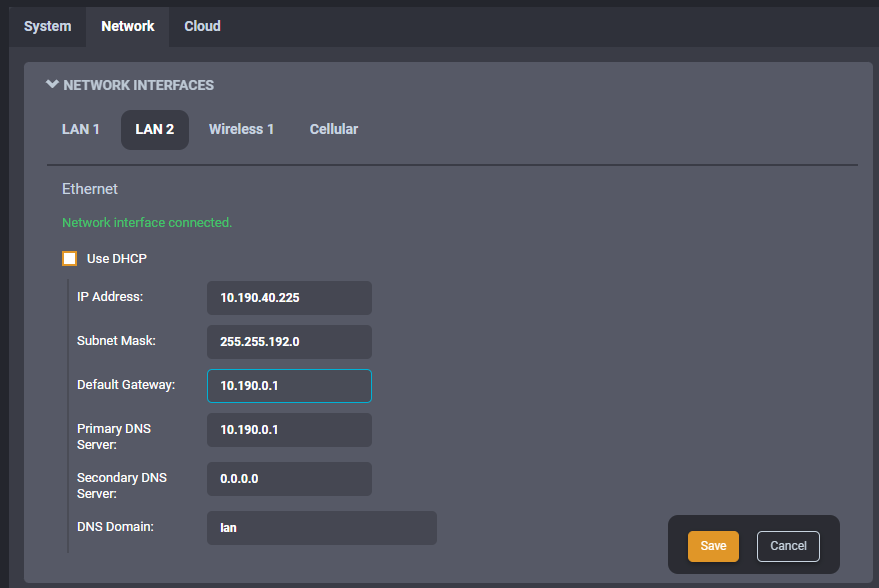Select the Secondary DNS Server field
This screenshot has width=879, height=588.
point(289,479)
